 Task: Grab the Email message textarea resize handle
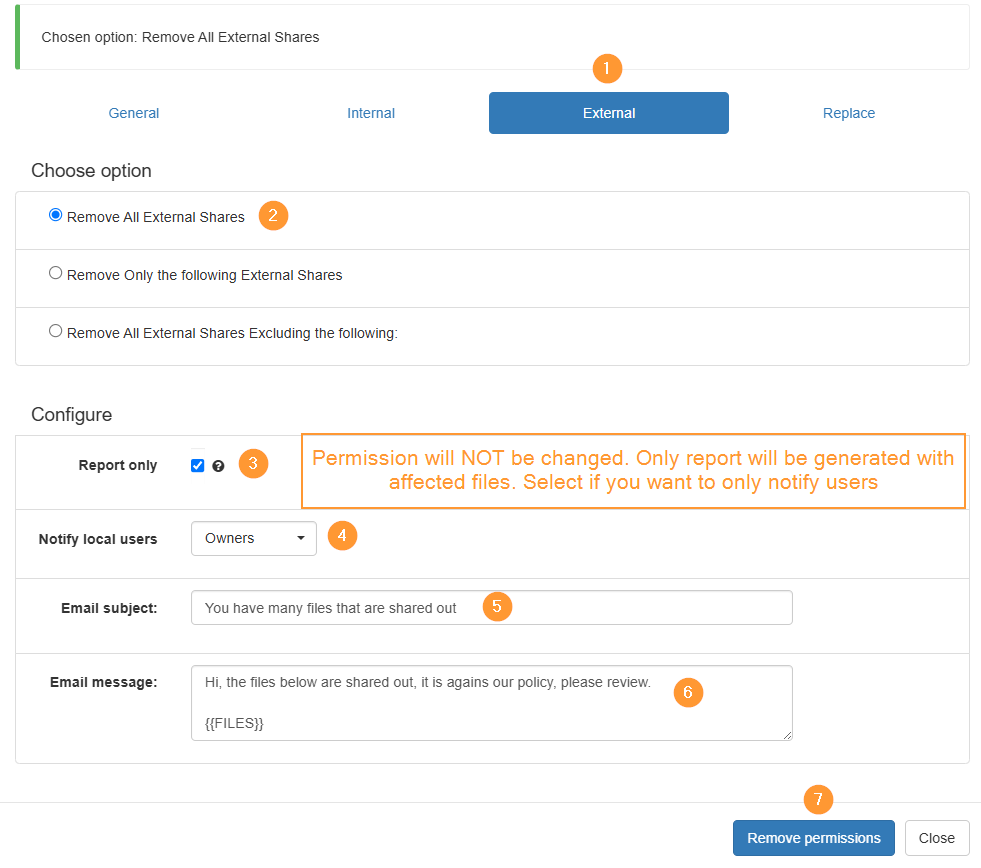788,735
